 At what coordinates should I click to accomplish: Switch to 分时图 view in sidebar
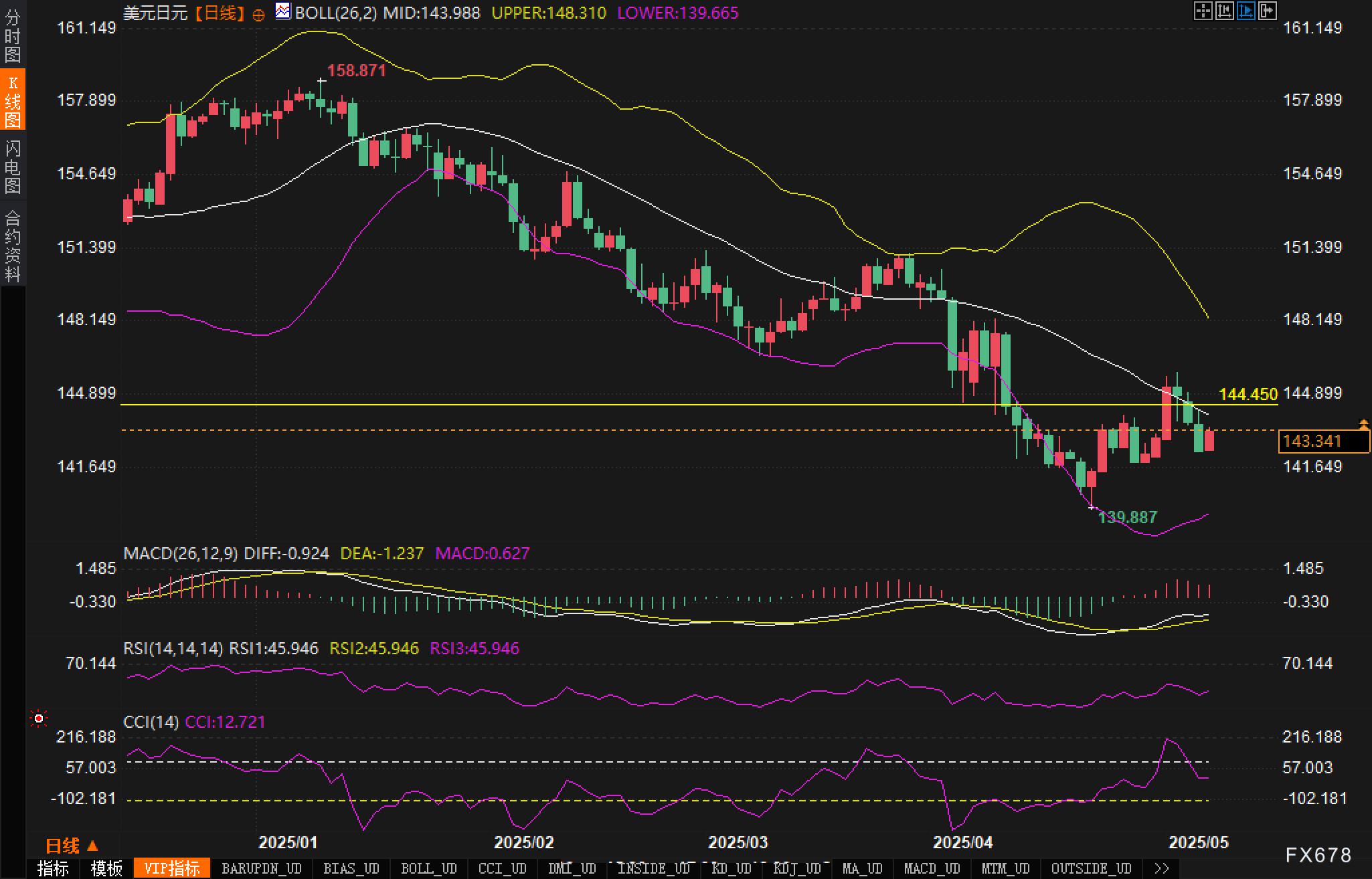click(x=13, y=36)
